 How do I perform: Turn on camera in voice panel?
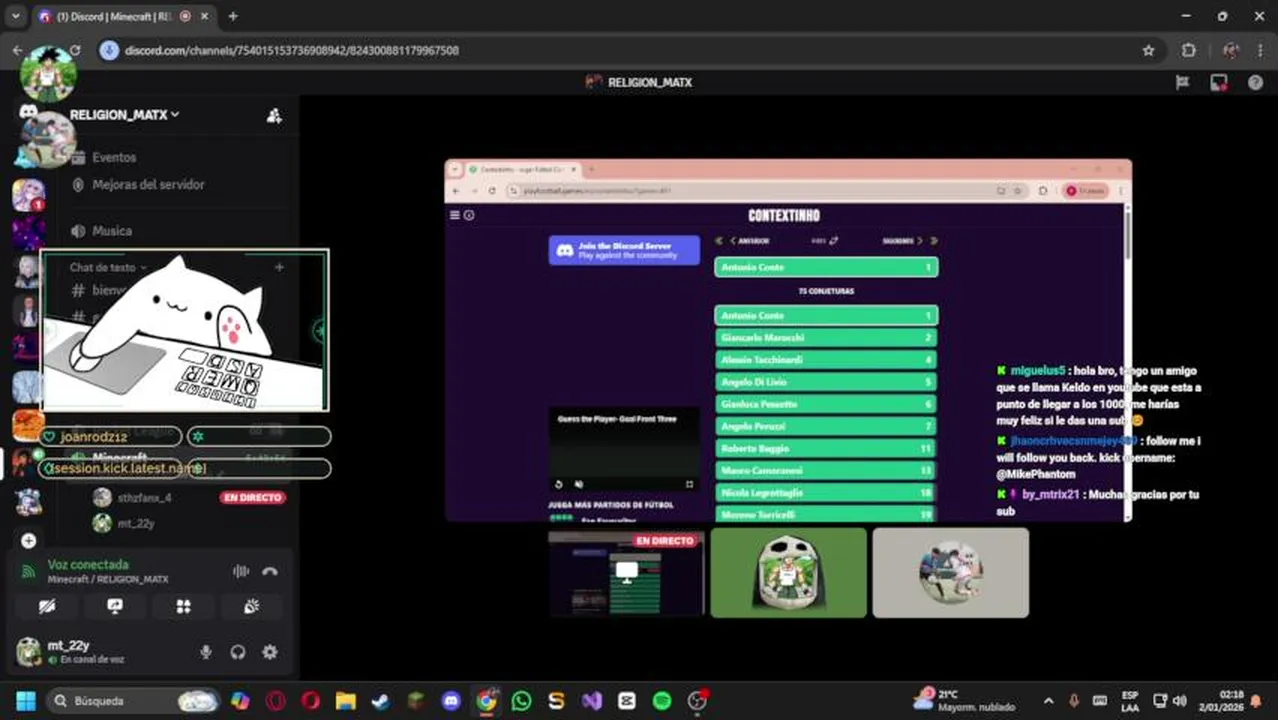(x=47, y=606)
